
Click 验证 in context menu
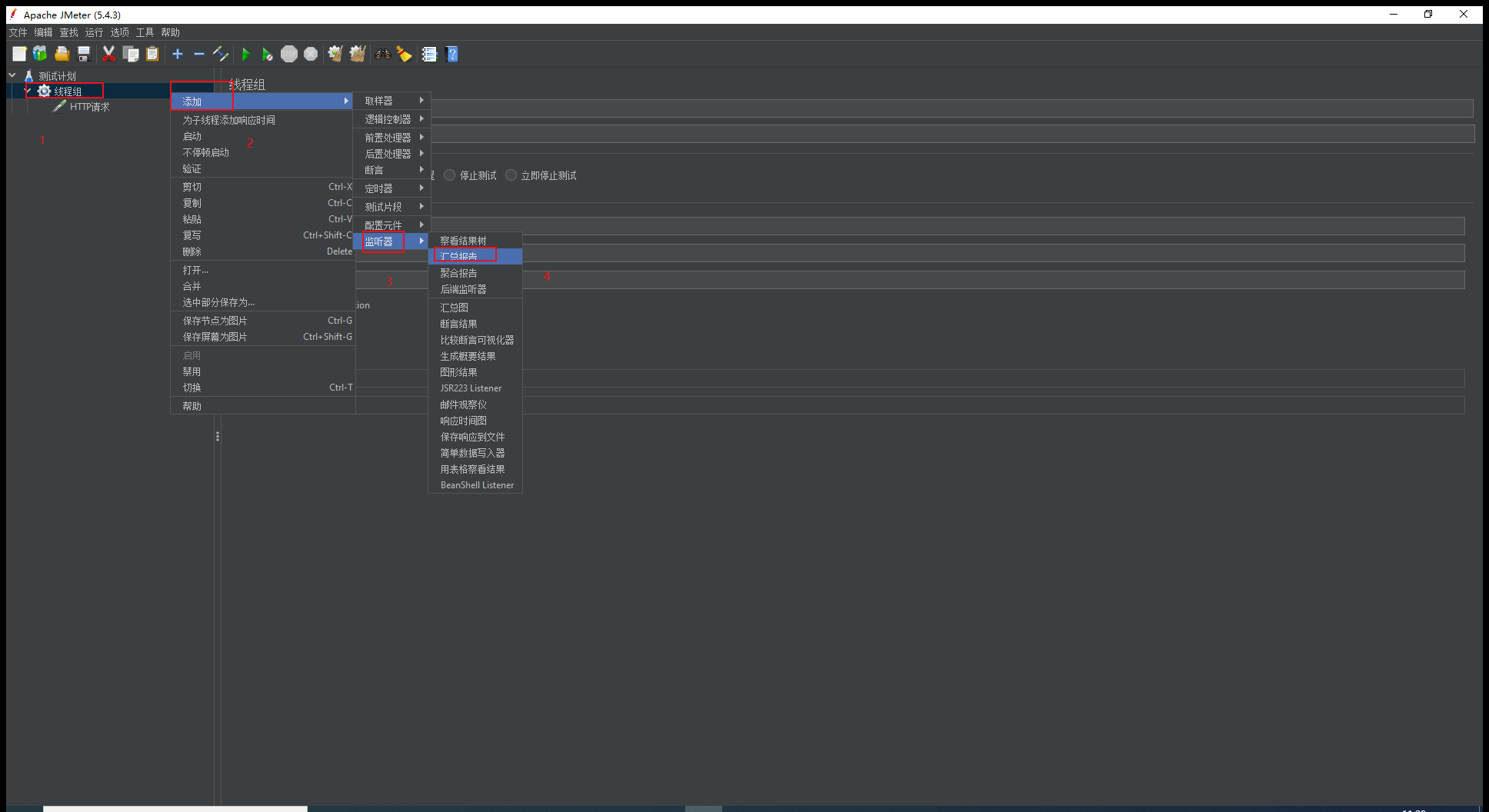262,168
